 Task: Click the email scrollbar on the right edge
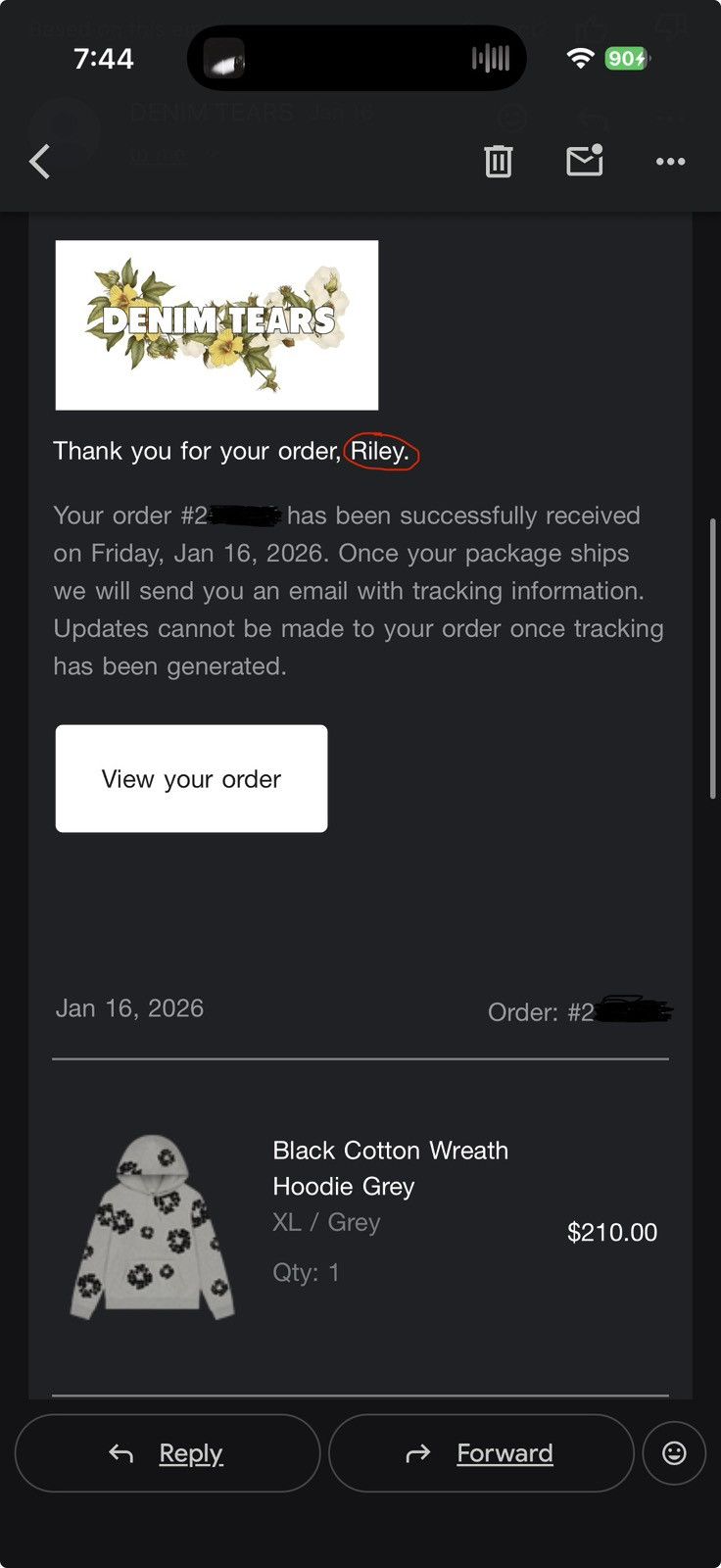tap(713, 660)
